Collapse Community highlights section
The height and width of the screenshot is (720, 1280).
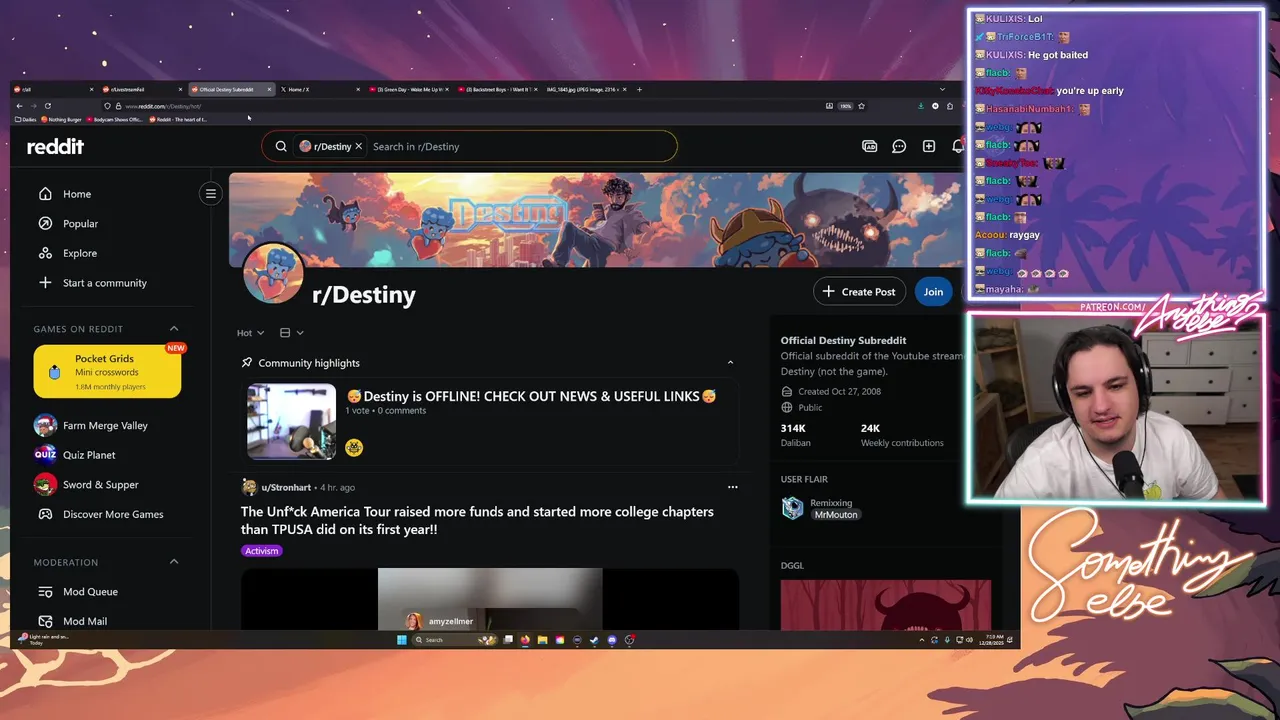pyautogui.click(x=730, y=363)
